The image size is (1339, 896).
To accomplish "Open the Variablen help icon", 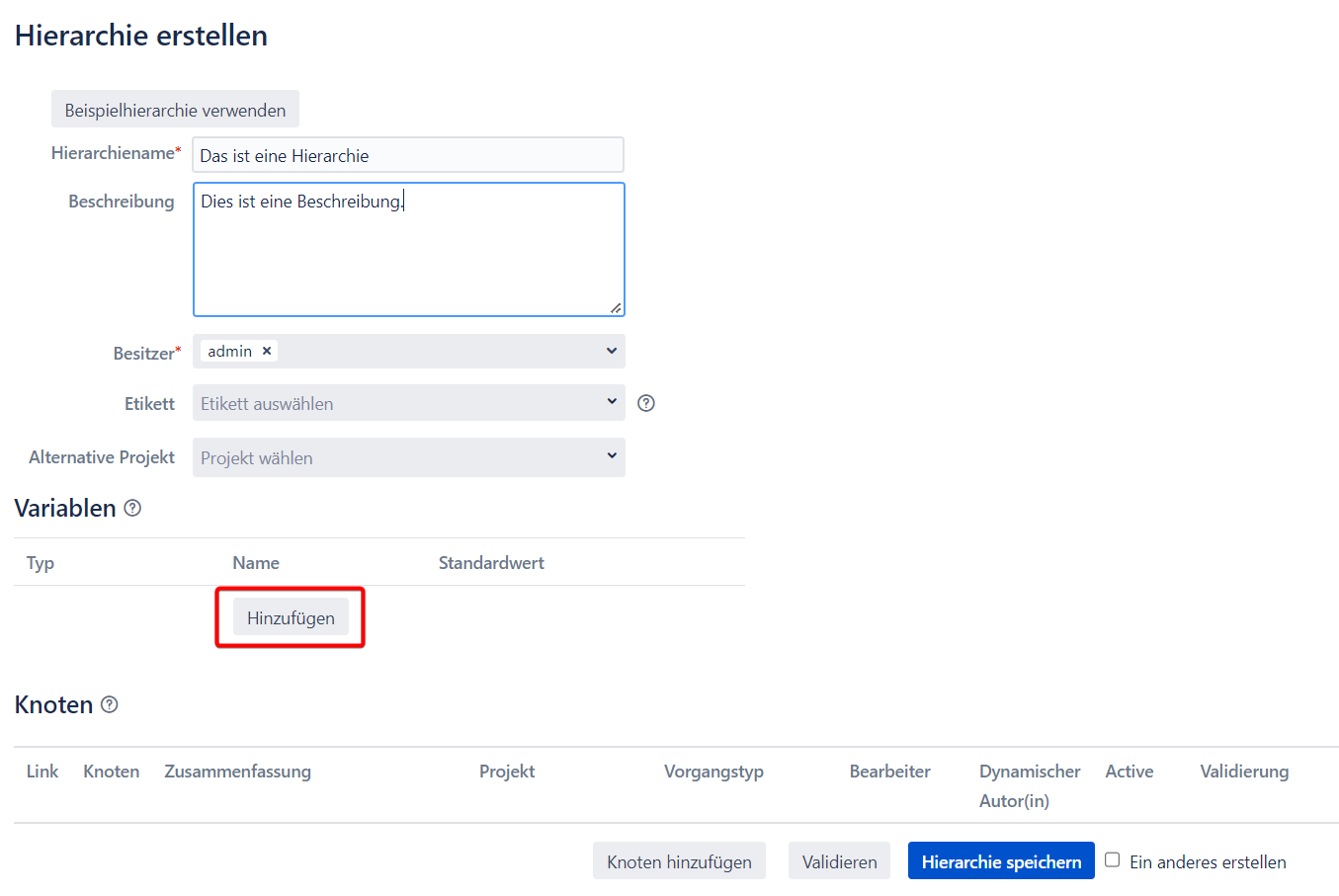I will (x=132, y=508).
